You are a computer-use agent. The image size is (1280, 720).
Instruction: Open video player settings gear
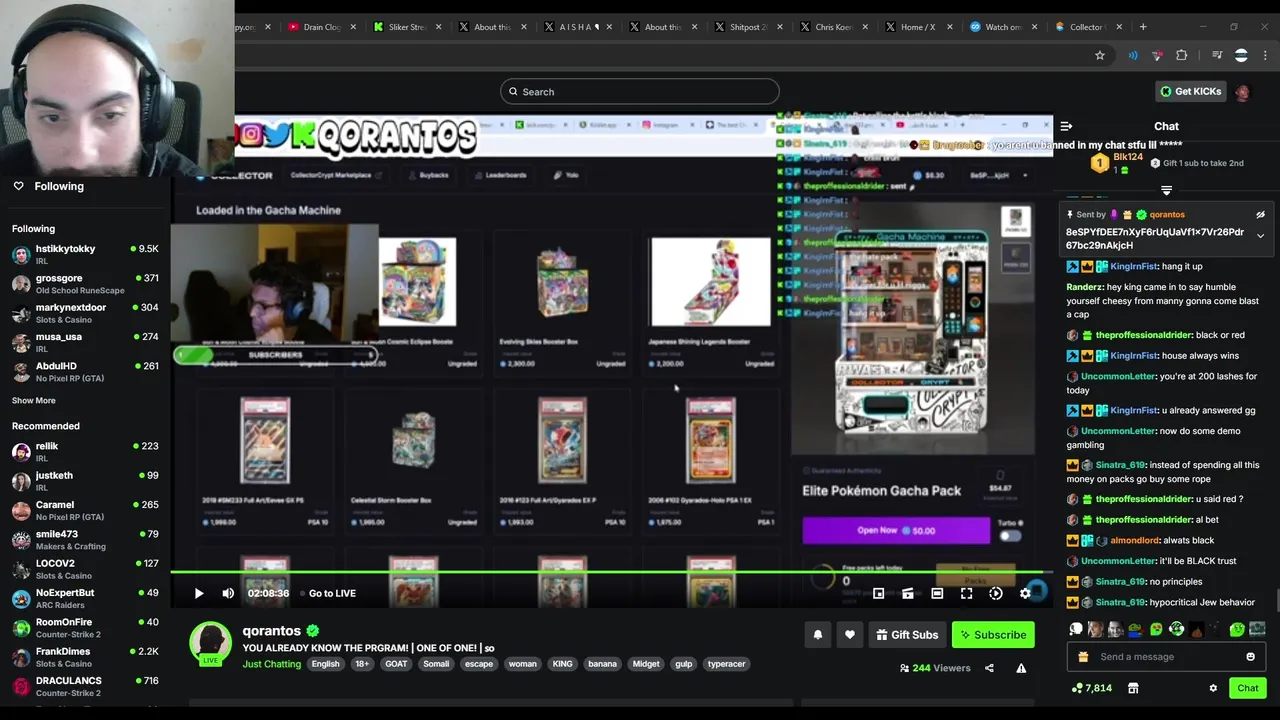pyautogui.click(x=1025, y=593)
